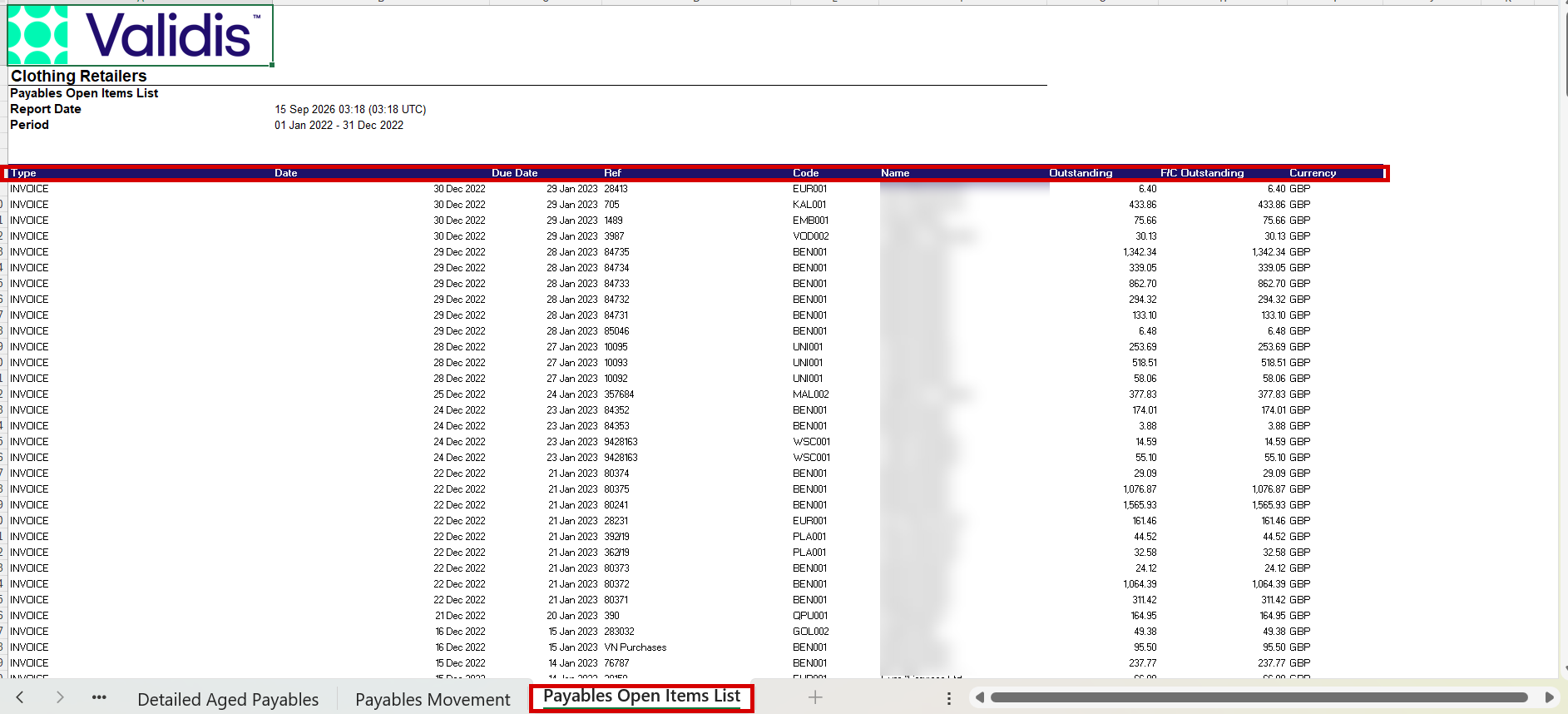
Task: Go to the previous sheet with the left arrow
Action: 20,697
